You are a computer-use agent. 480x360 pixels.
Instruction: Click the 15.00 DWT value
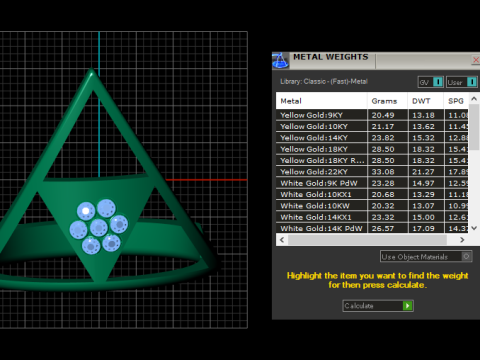pyautogui.click(x=423, y=217)
